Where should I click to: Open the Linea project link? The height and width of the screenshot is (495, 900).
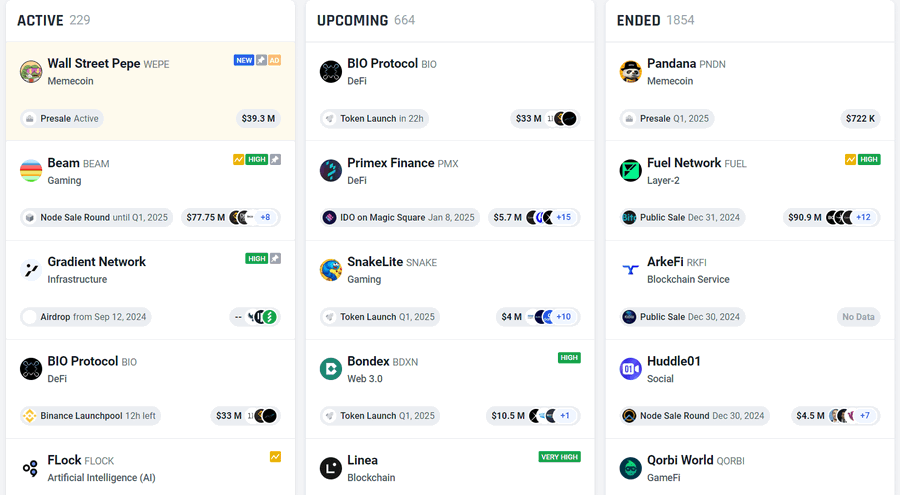(362, 460)
